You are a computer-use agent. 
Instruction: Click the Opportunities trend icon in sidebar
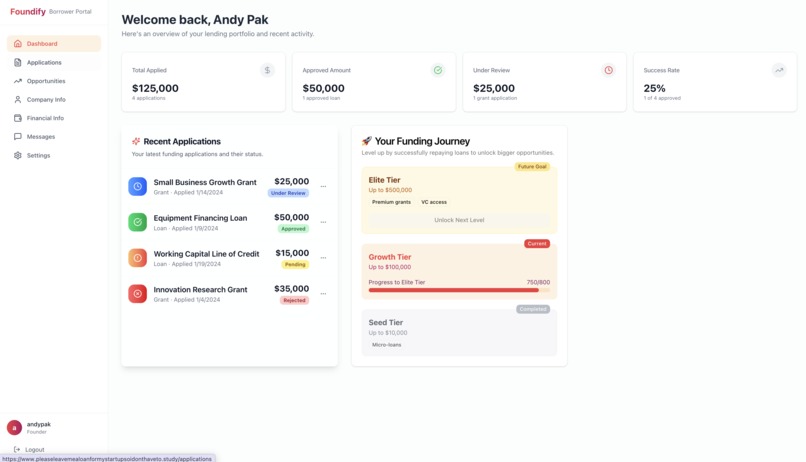(x=17, y=81)
